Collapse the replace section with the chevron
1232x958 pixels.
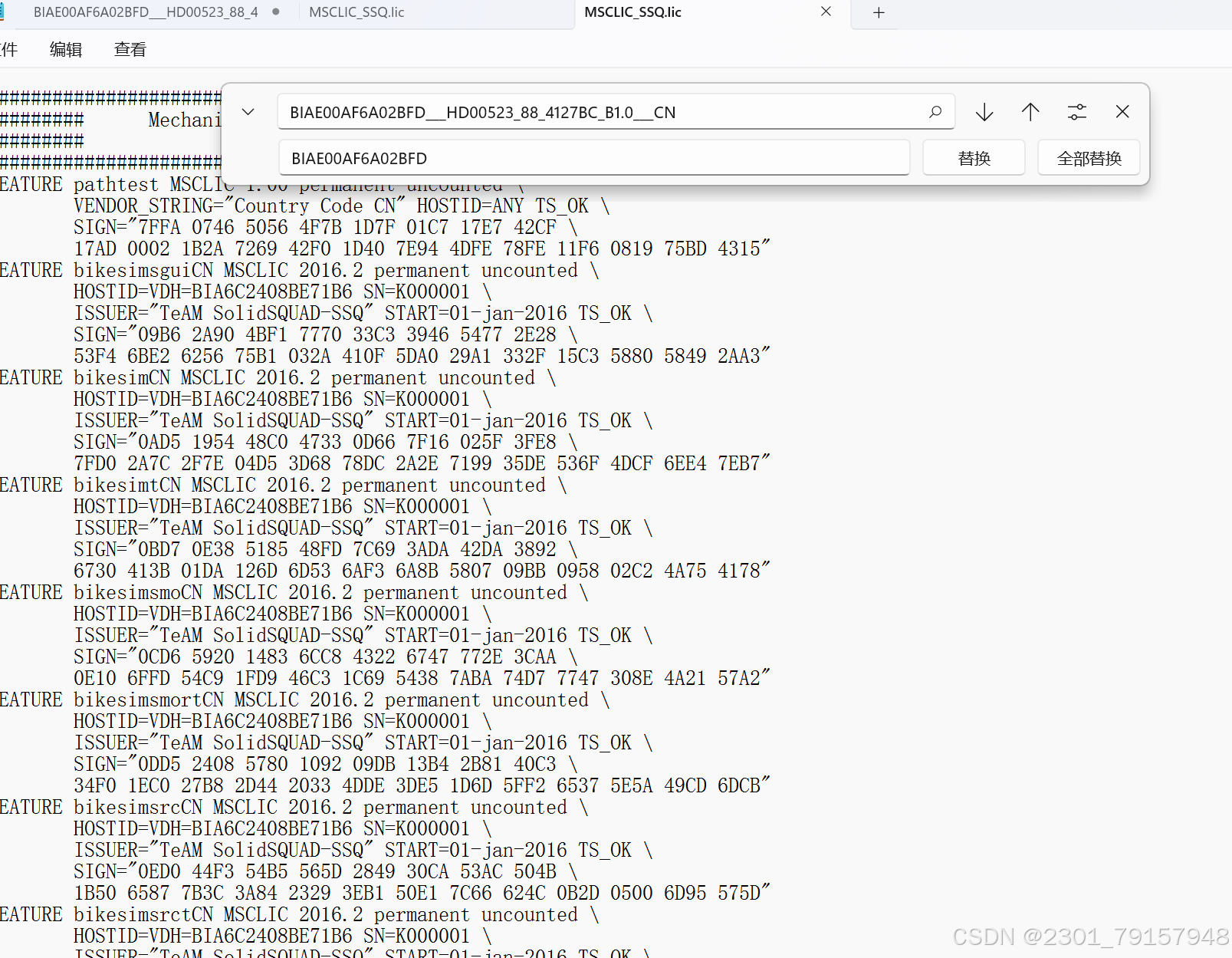[x=248, y=111]
